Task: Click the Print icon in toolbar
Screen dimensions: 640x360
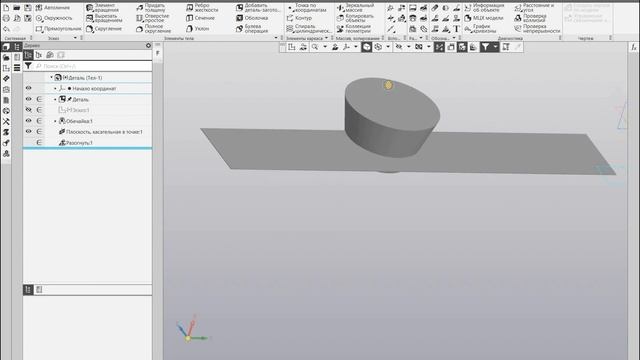Action: pos(6,18)
